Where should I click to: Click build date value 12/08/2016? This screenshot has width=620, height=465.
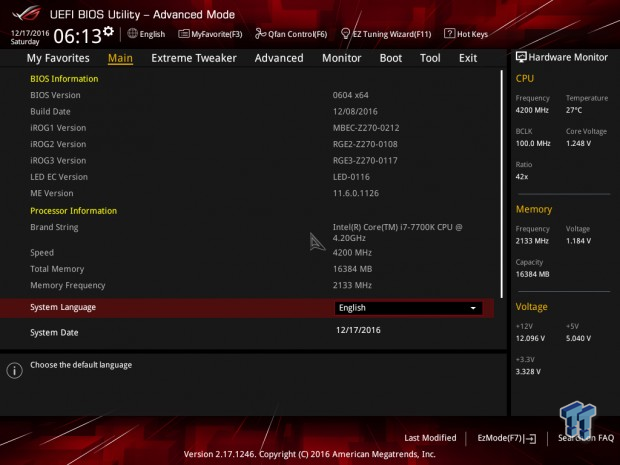tap(355, 112)
